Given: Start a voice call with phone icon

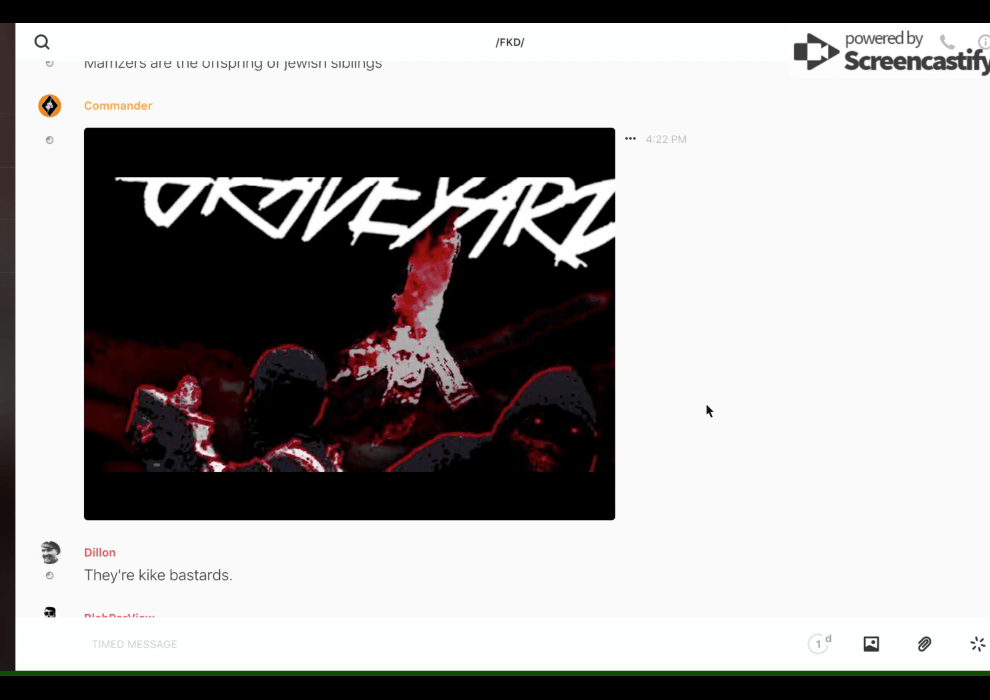Looking at the screenshot, I should [x=947, y=42].
